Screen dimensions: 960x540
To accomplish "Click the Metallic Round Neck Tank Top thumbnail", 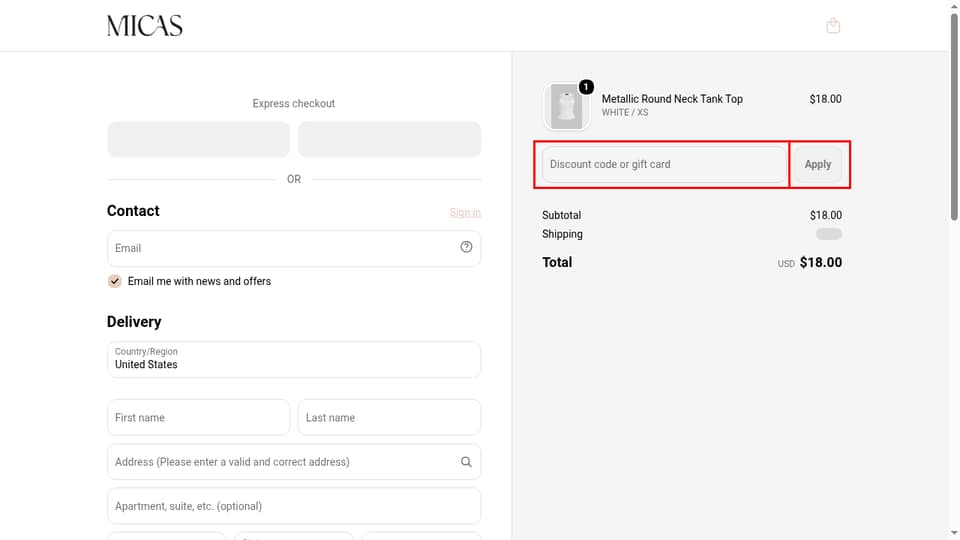I will point(566,107).
